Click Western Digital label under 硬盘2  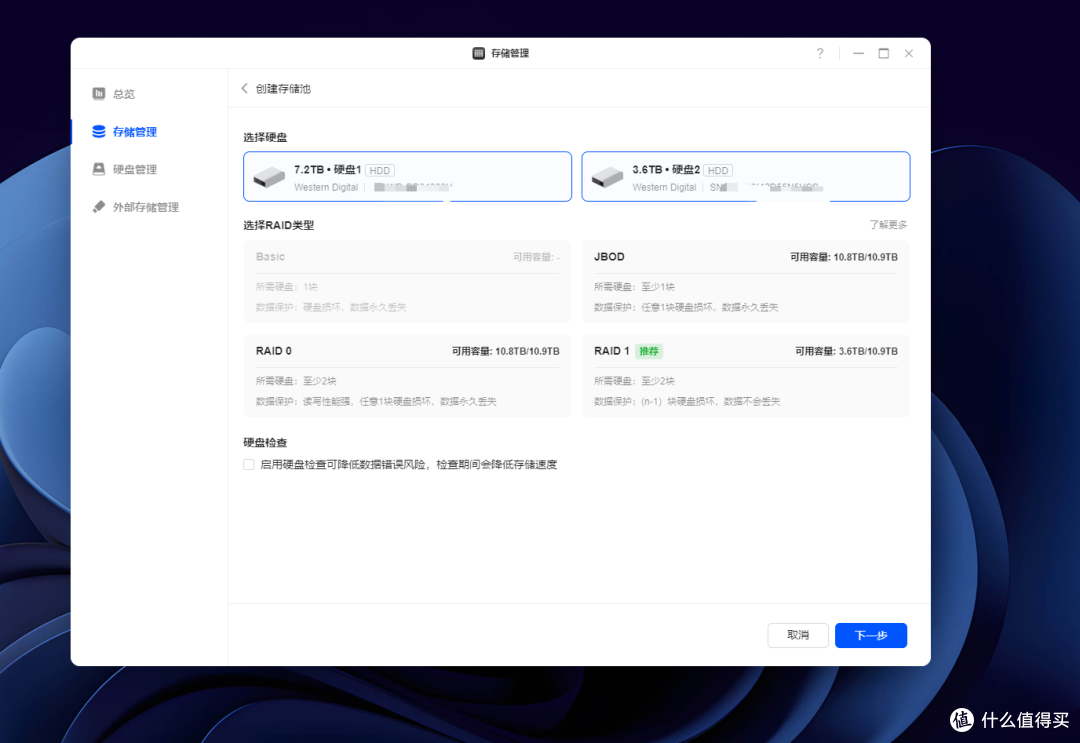coord(664,187)
